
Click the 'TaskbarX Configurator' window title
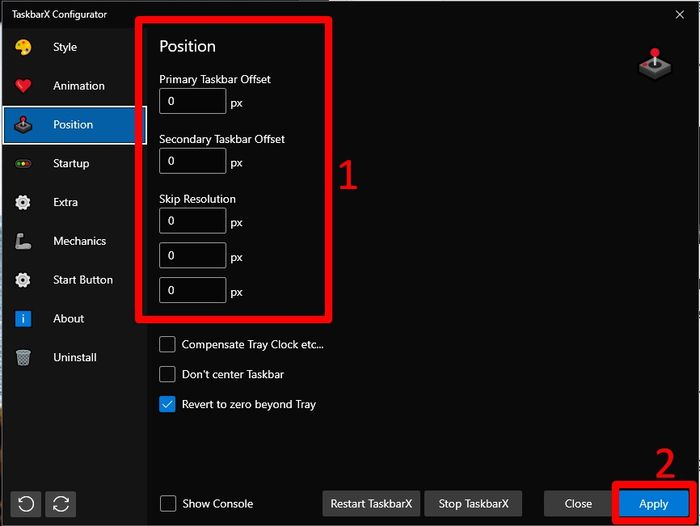coord(59,14)
